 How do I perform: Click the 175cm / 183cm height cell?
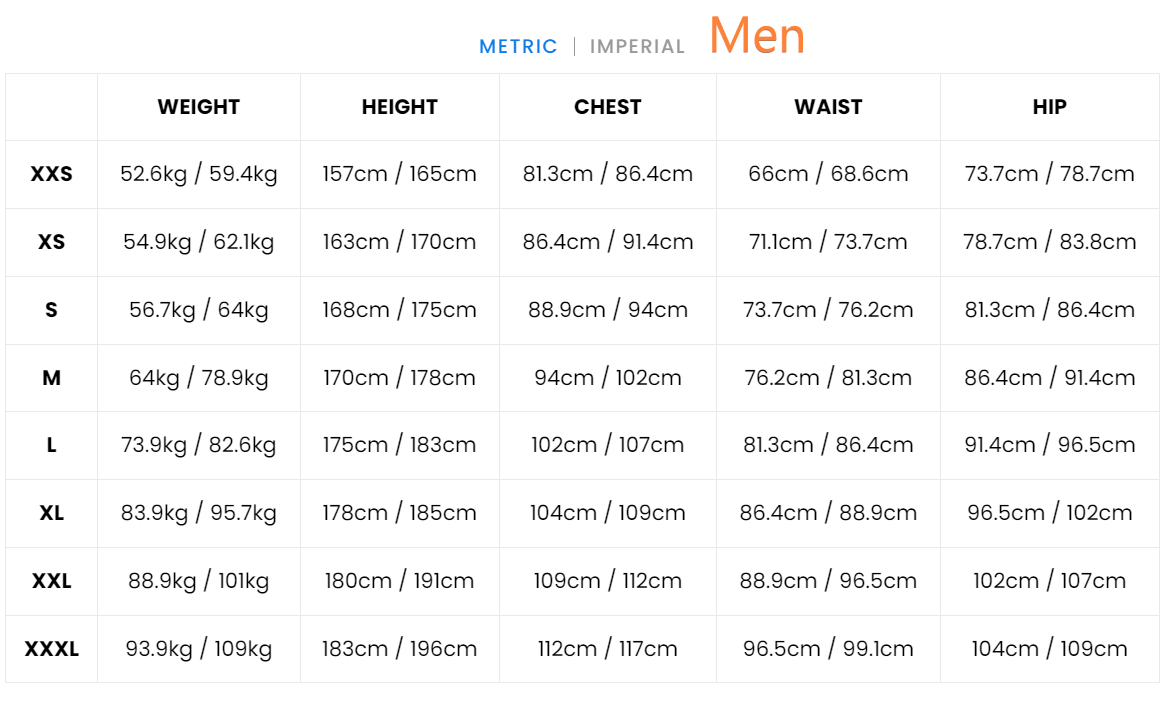(x=400, y=445)
